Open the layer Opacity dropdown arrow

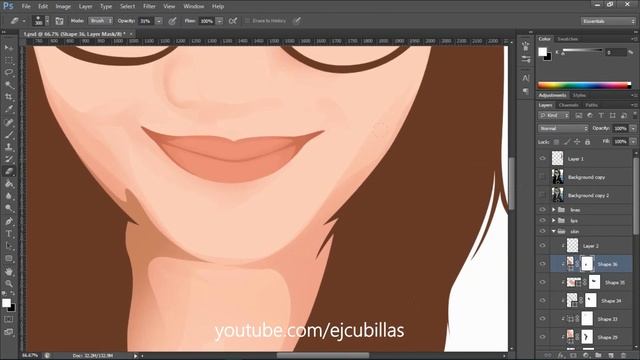tap(633, 128)
